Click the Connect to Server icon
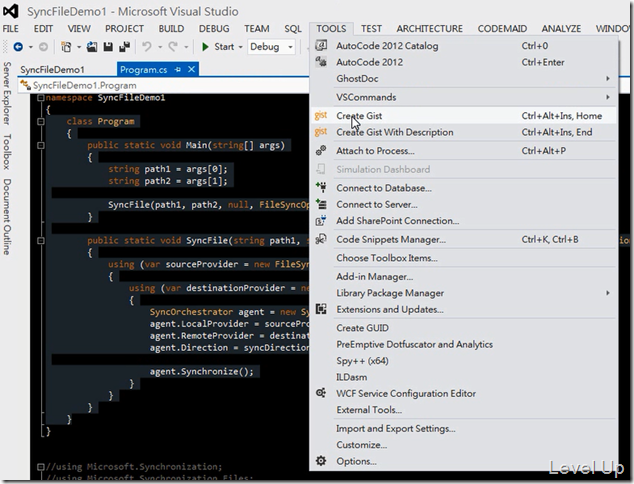 tap(321, 204)
